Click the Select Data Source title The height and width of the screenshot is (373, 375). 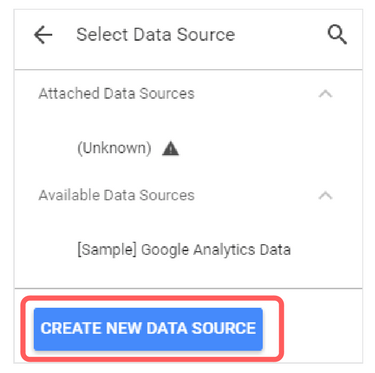pos(156,35)
